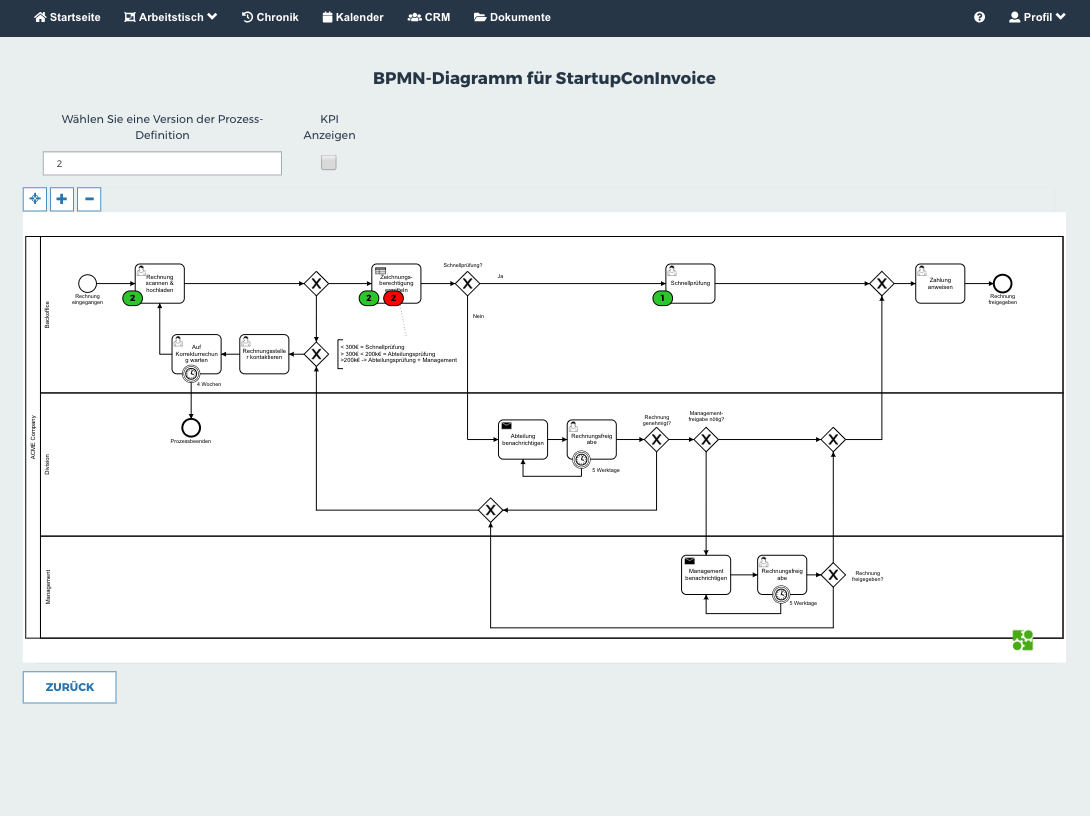This screenshot has width=1090, height=816.
Task: Open the Chronik link
Action: point(270,17)
